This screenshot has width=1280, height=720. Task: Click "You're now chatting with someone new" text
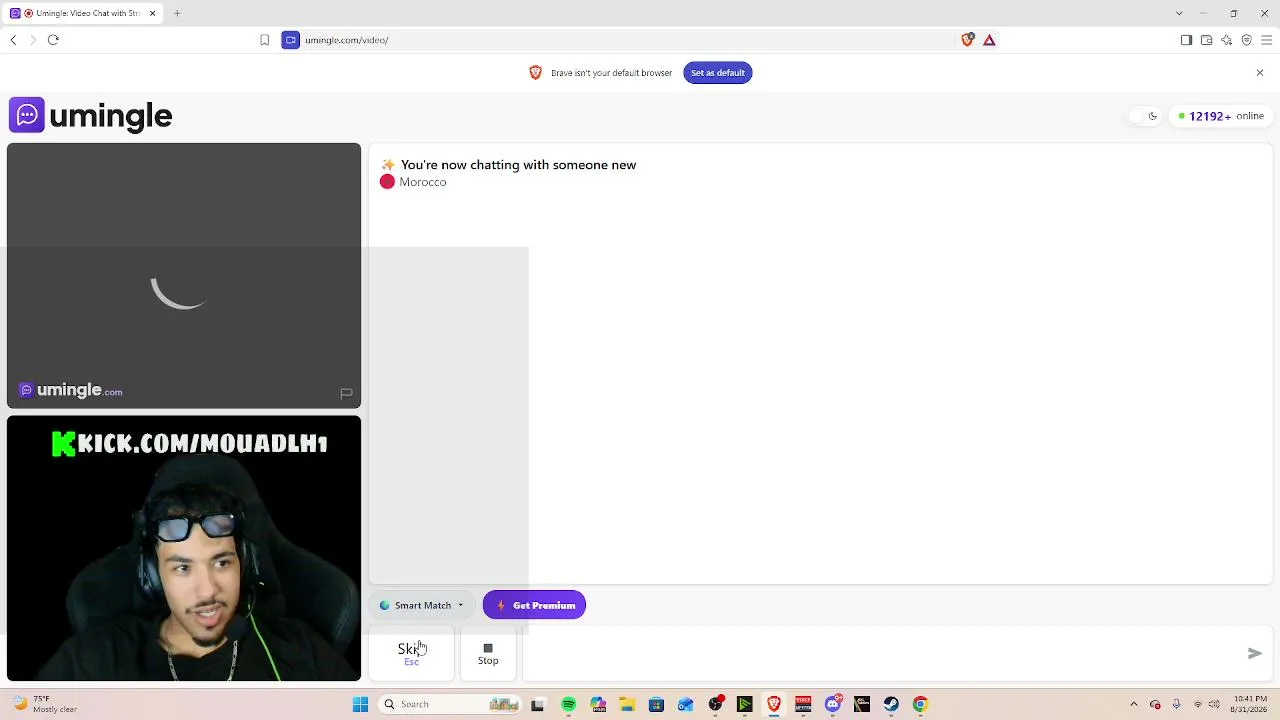click(518, 165)
